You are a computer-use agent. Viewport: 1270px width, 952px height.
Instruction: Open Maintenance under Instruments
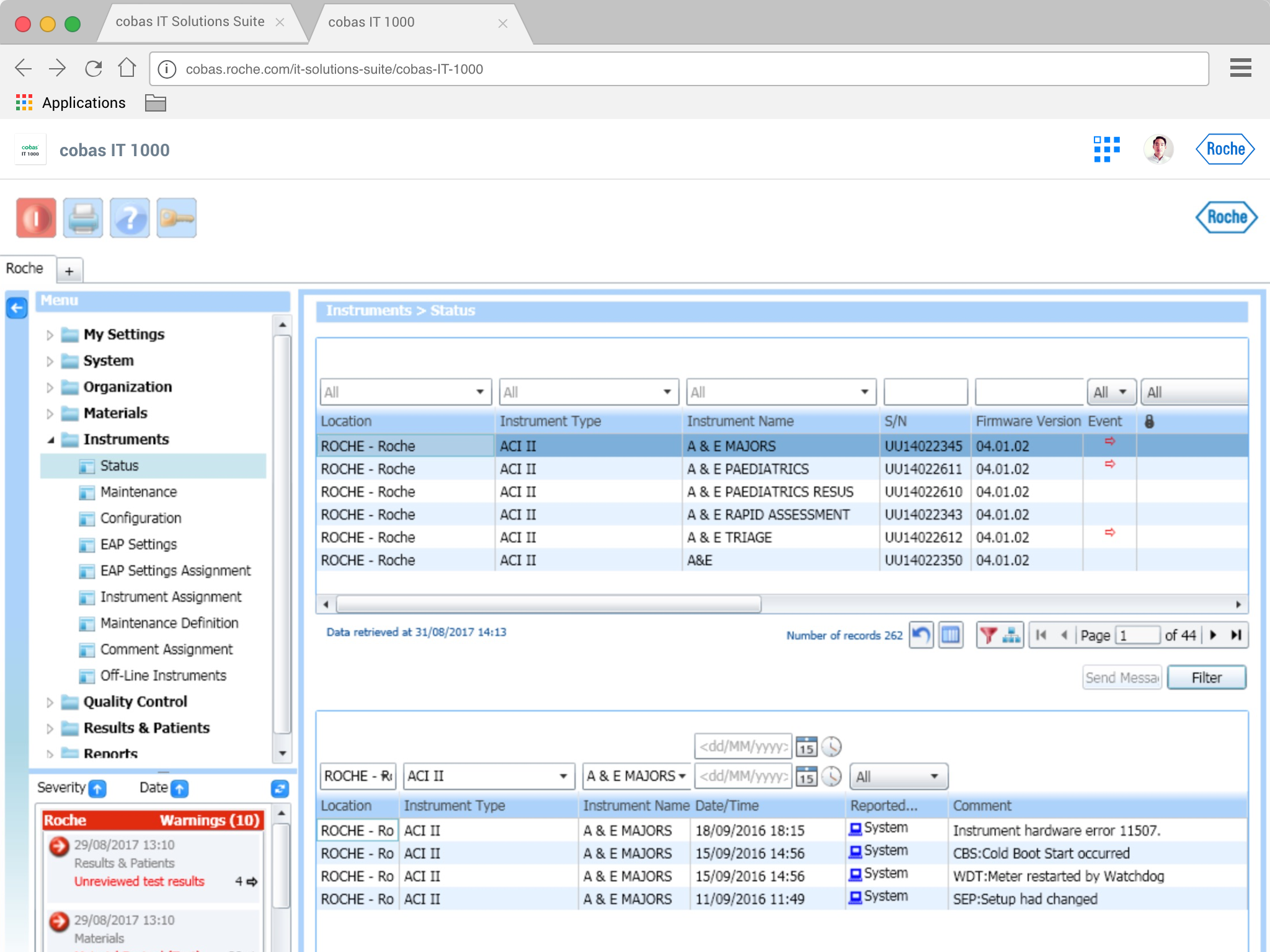point(138,492)
